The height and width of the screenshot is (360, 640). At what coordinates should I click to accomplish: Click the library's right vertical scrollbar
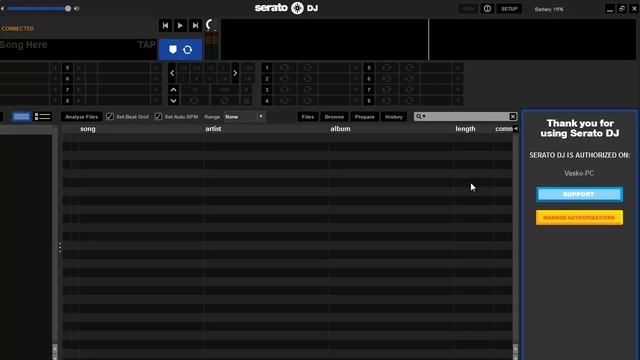[x=516, y=245]
